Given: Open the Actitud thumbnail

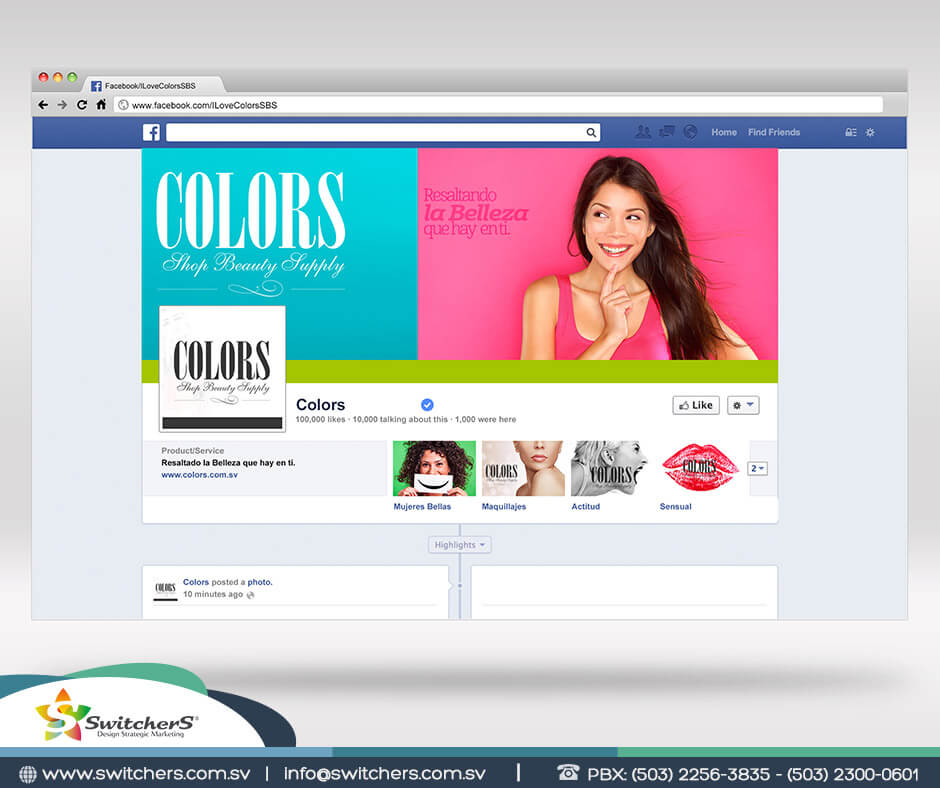Looking at the screenshot, I should tap(612, 468).
